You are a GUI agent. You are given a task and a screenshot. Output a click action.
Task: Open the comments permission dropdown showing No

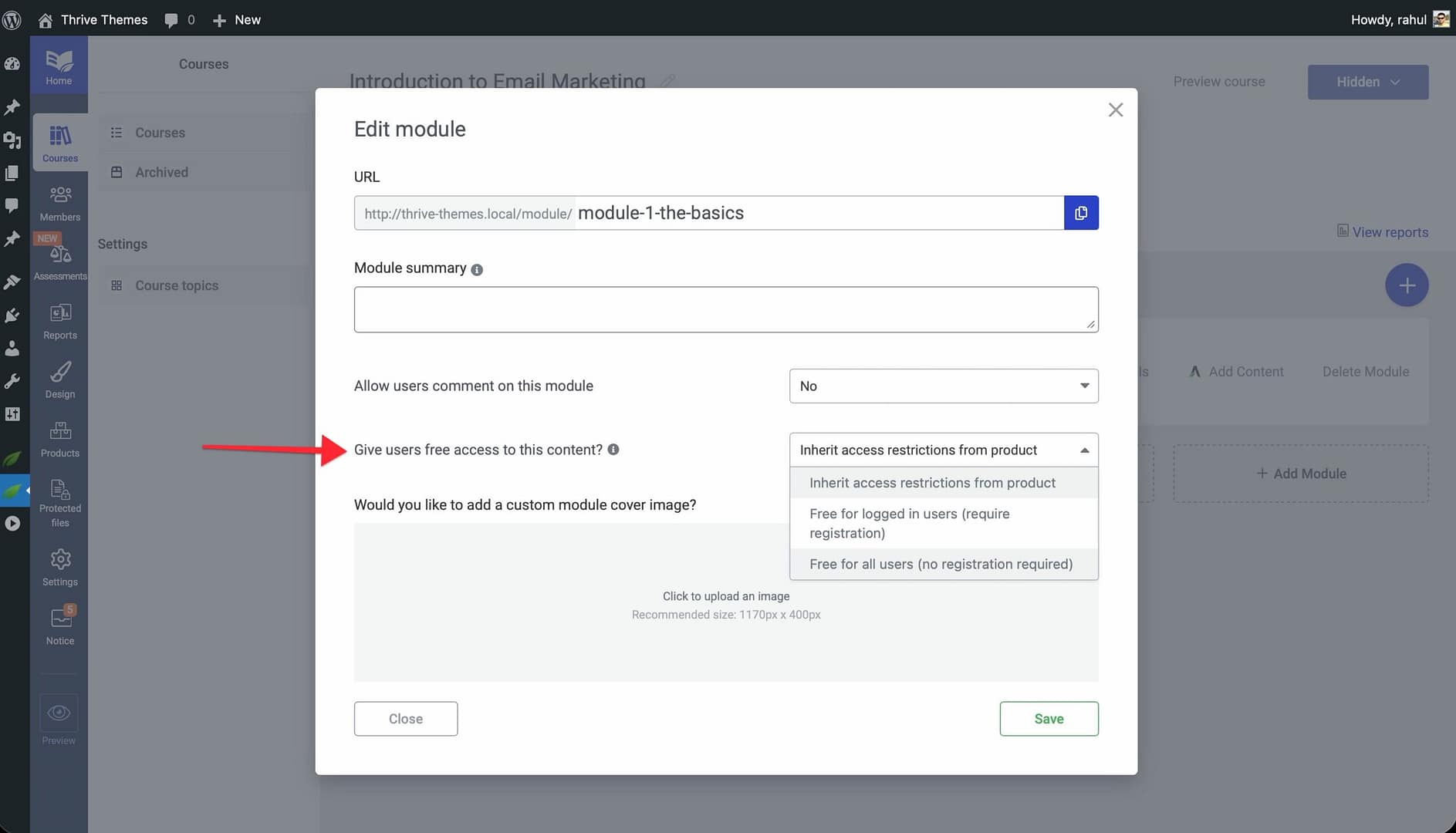pyautogui.click(x=943, y=386)
